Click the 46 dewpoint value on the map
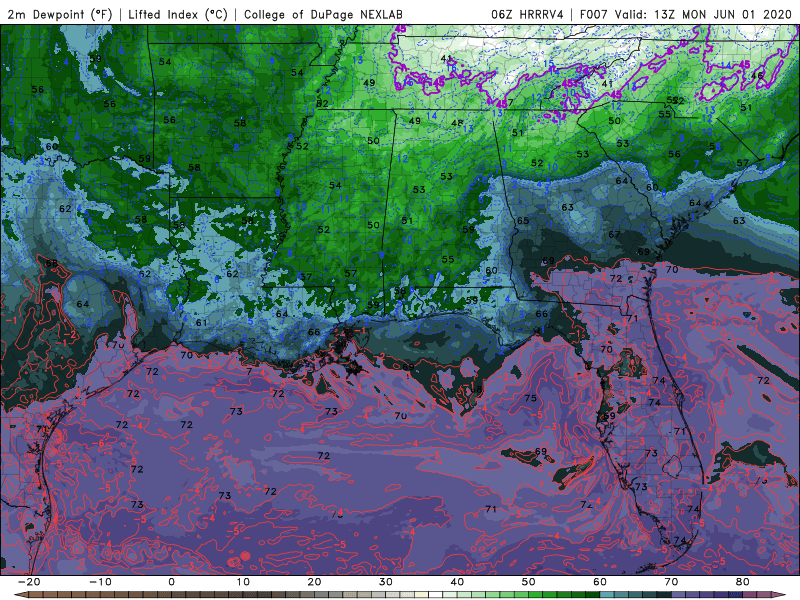Viewport: 800px width, 600px height. (758, 76)
